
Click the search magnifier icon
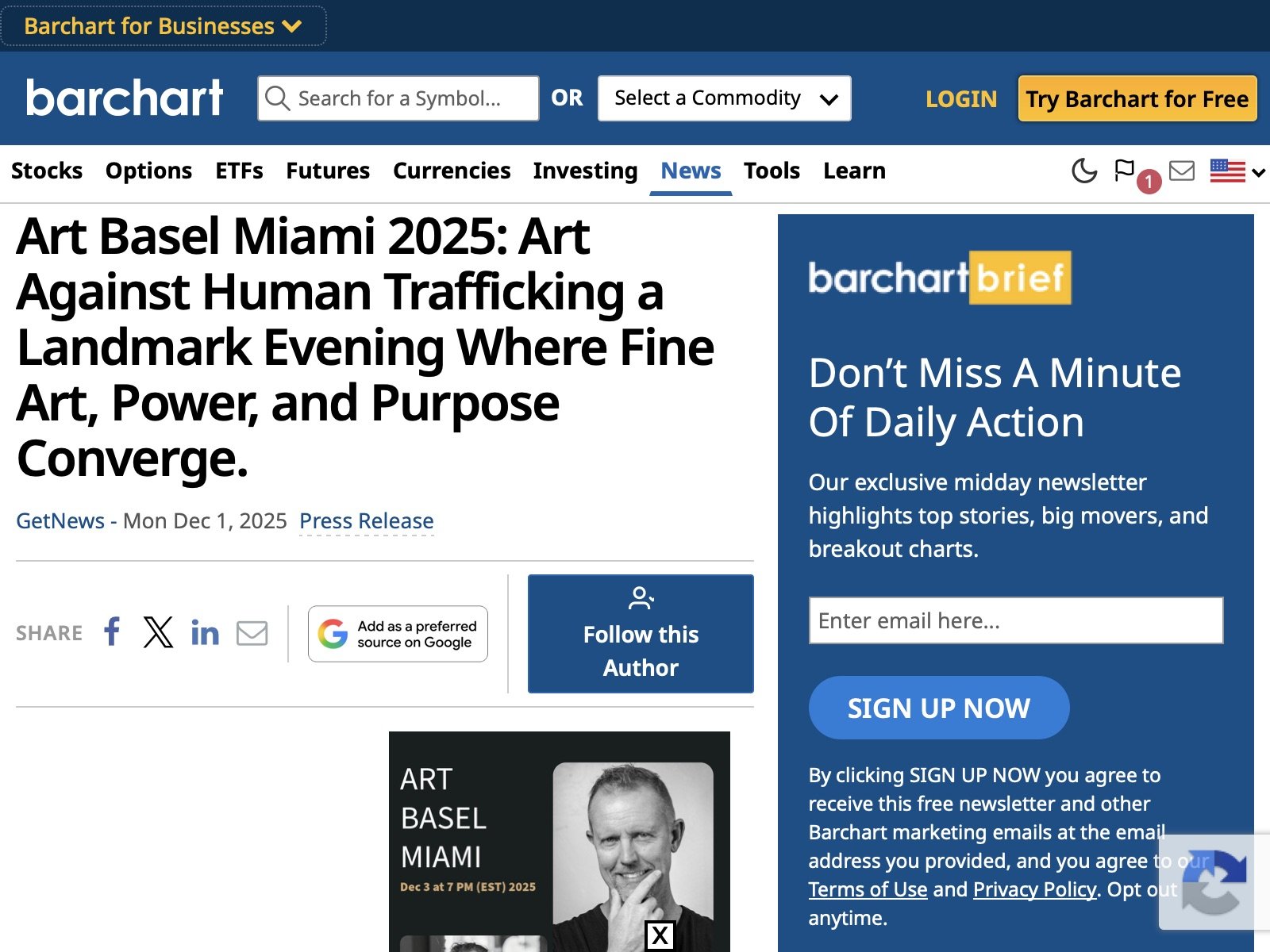tap(277, 98)
